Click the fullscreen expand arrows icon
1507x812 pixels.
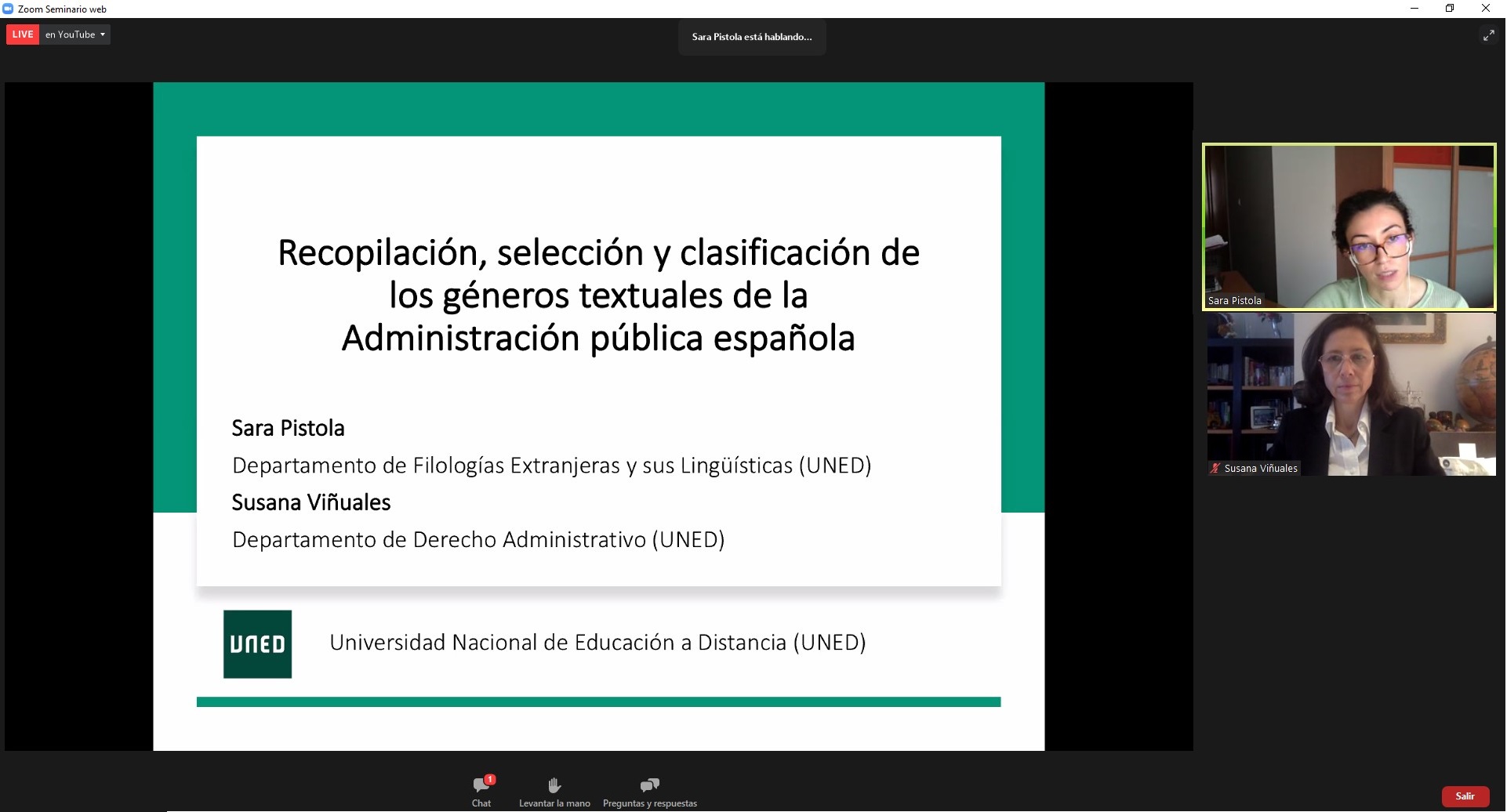coord(1489,34)
